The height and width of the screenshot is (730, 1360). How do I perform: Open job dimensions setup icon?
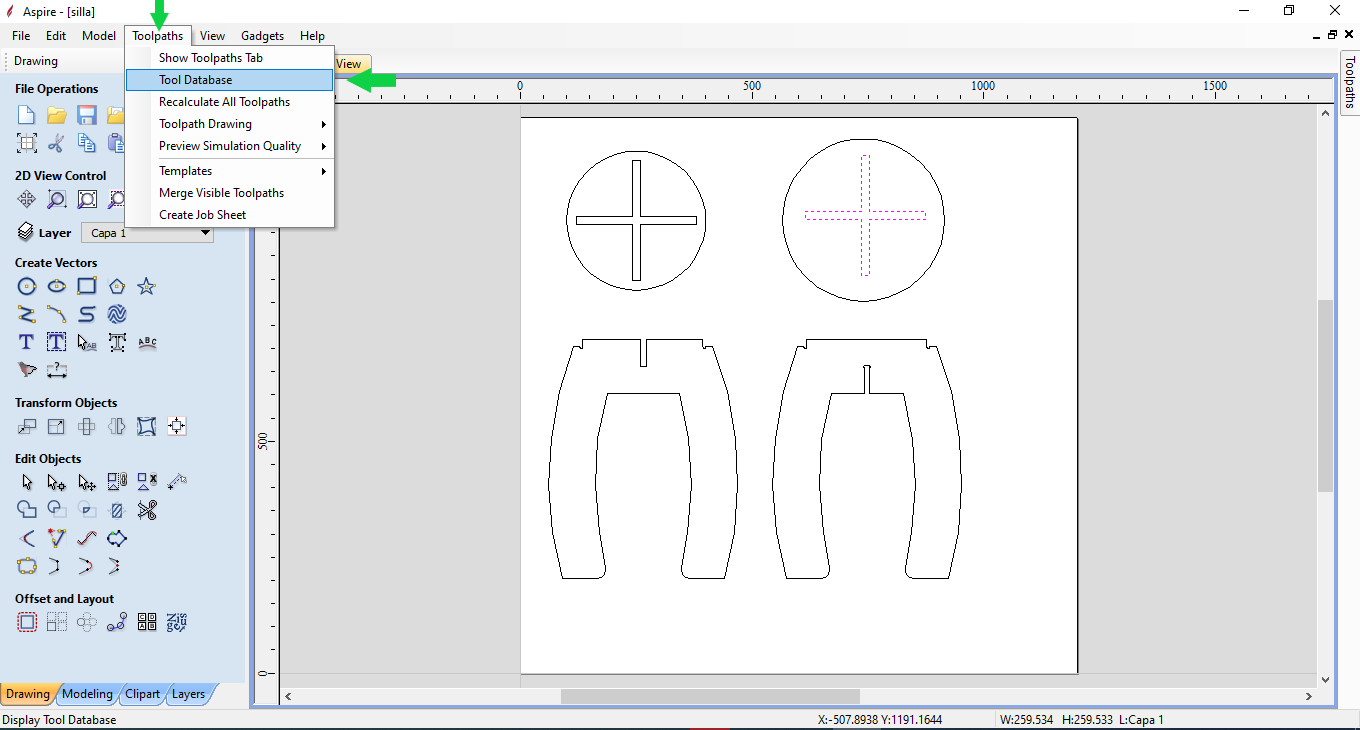click(27, 143)
